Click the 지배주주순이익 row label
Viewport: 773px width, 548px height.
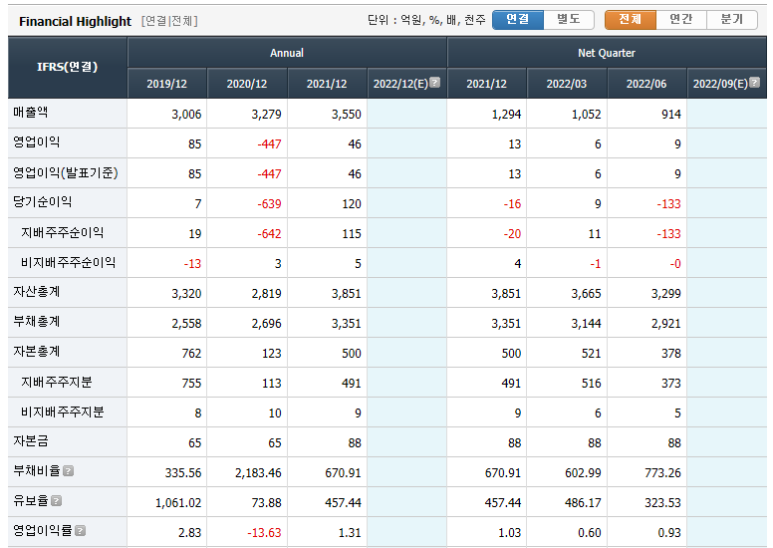(62, 232)
